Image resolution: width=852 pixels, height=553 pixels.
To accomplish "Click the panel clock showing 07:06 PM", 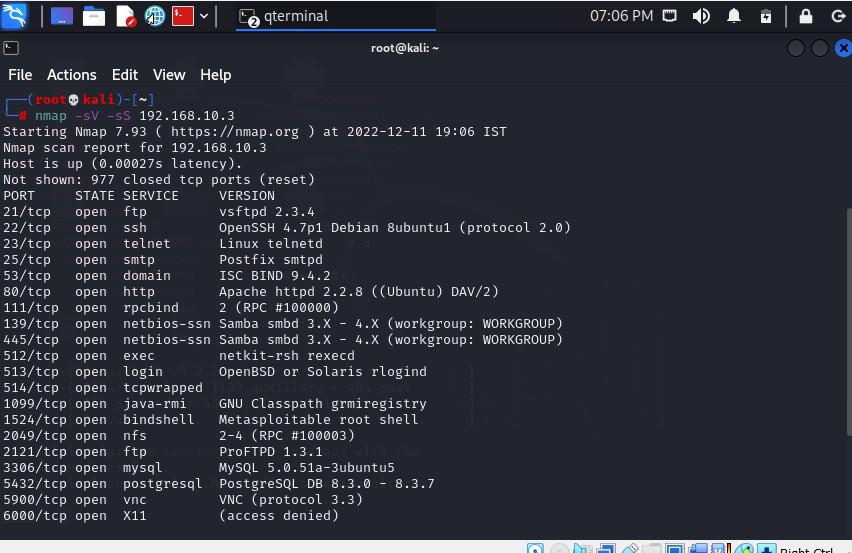I will tap(621, 16).
